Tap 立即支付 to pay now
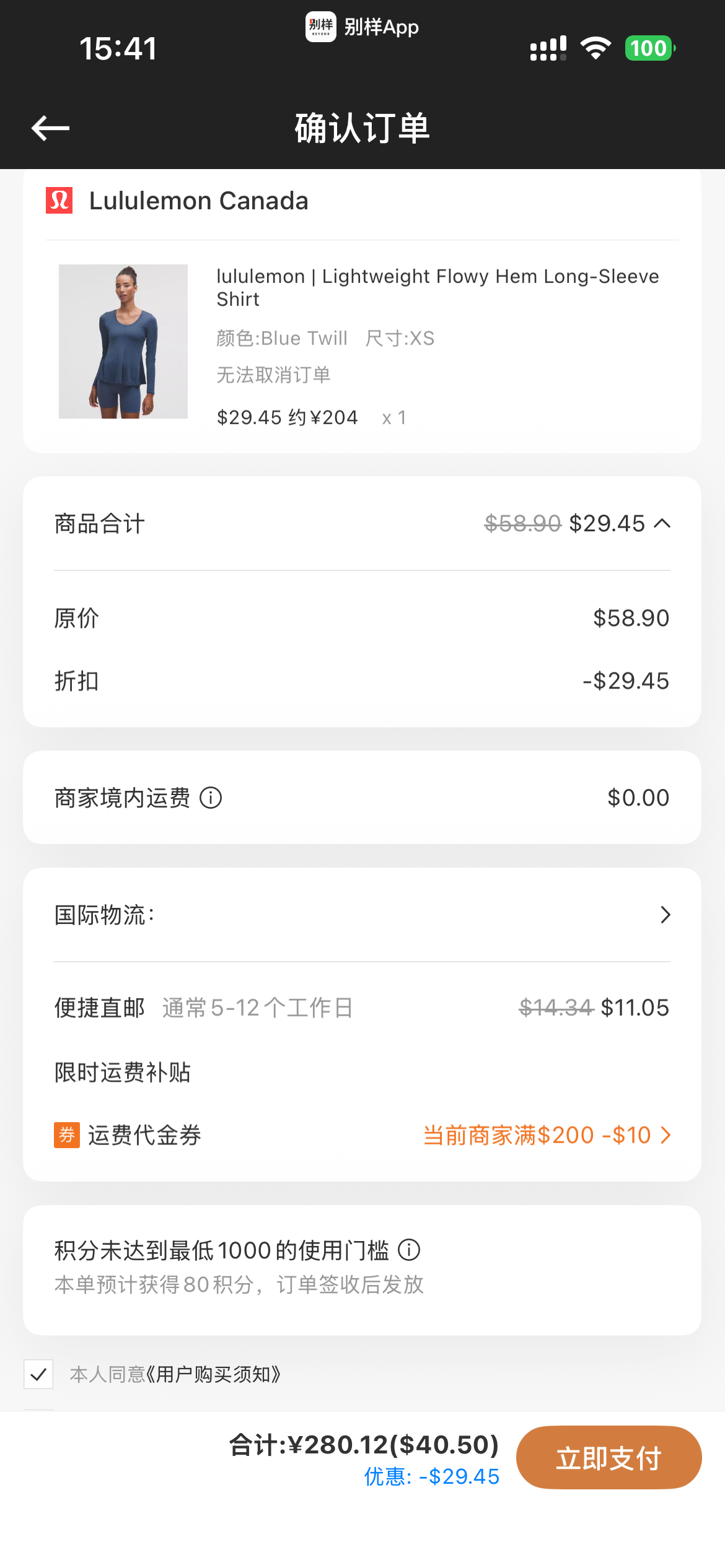The width and height of the screenshot is (725, 1568). click(x=609, y=1458)
